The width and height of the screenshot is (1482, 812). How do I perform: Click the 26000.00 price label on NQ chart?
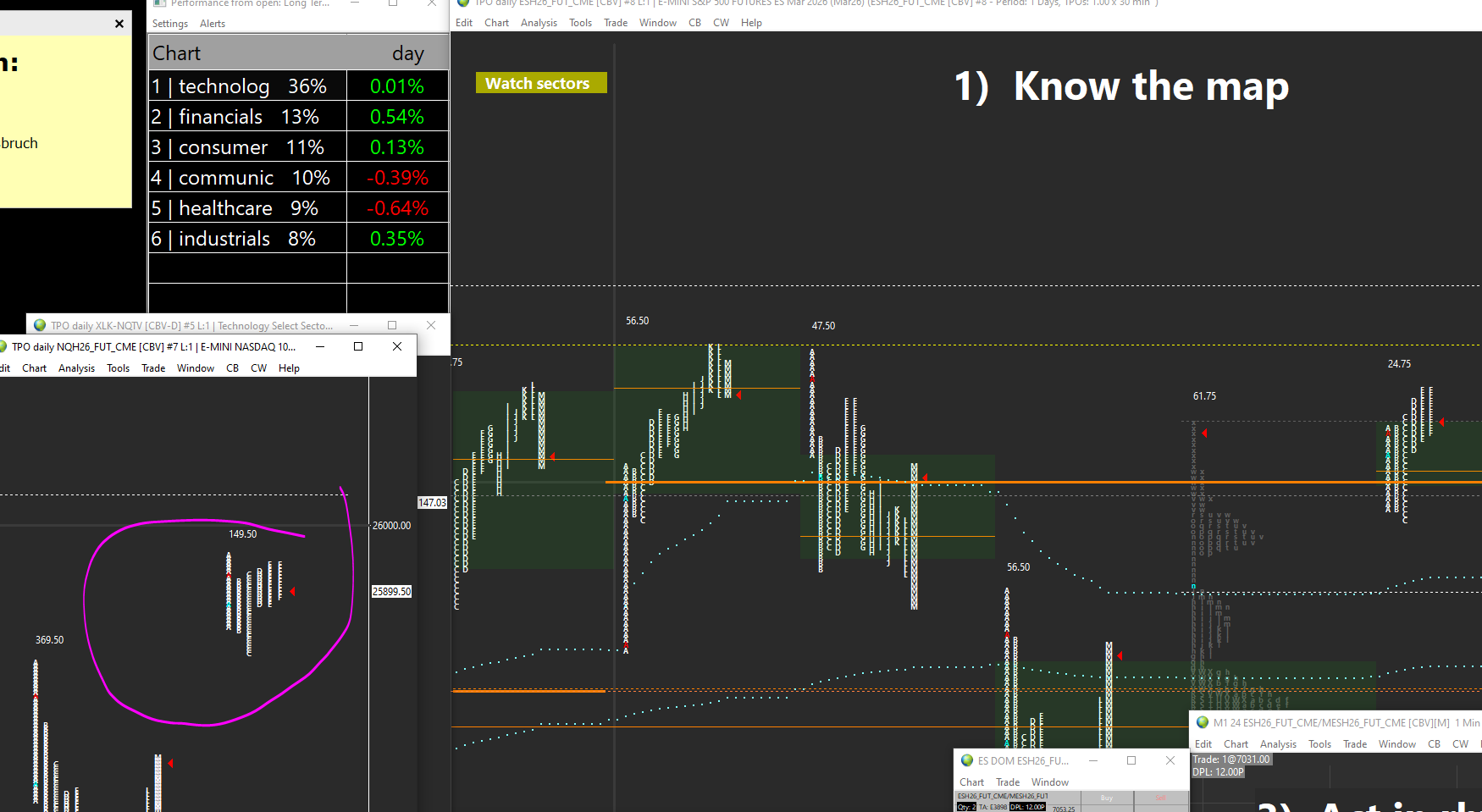point(391,526)
